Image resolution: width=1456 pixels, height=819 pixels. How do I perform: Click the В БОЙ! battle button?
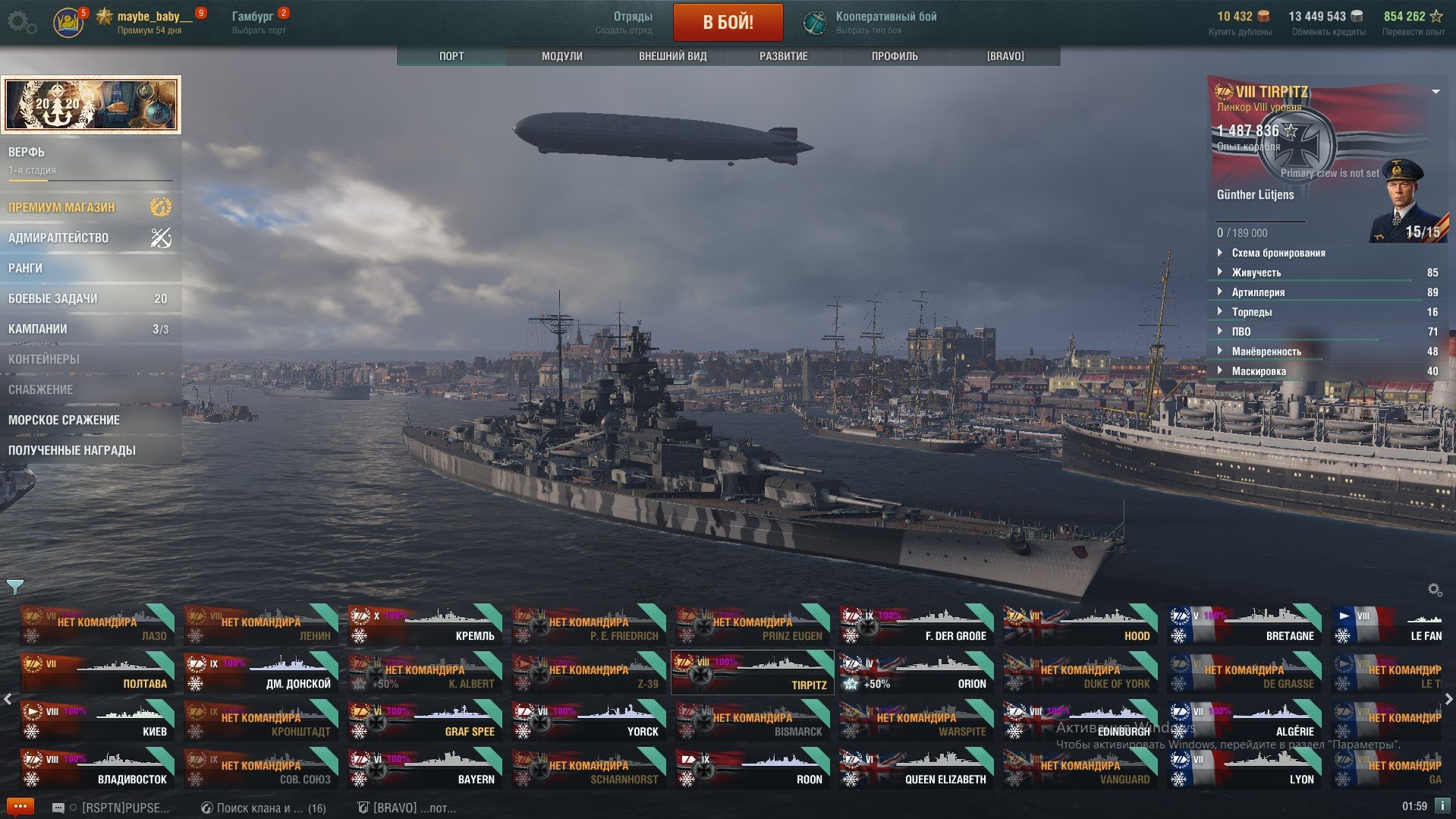pos(728,22)
